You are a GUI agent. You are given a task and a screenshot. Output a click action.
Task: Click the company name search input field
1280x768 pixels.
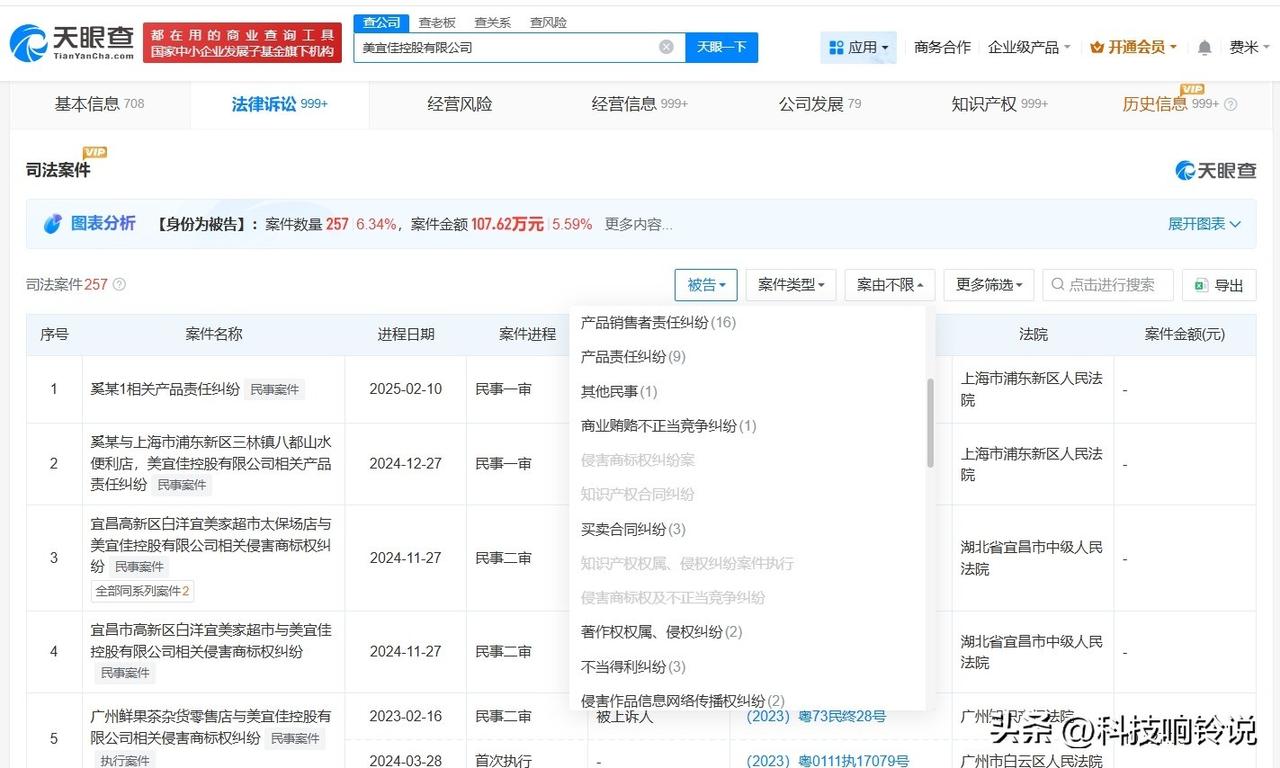pos(505,47)
